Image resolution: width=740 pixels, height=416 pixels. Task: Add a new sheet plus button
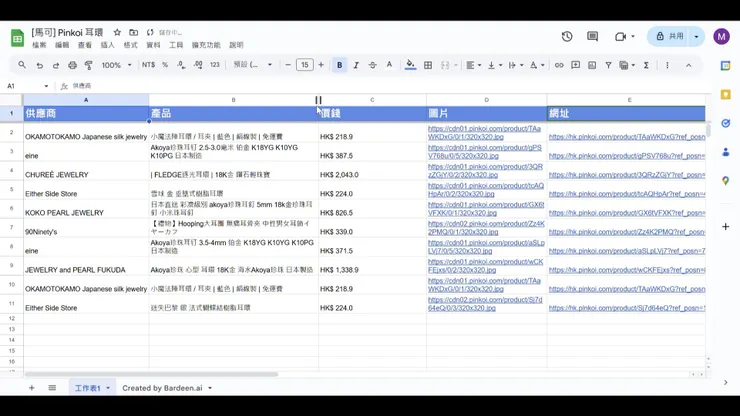[32, 388]
